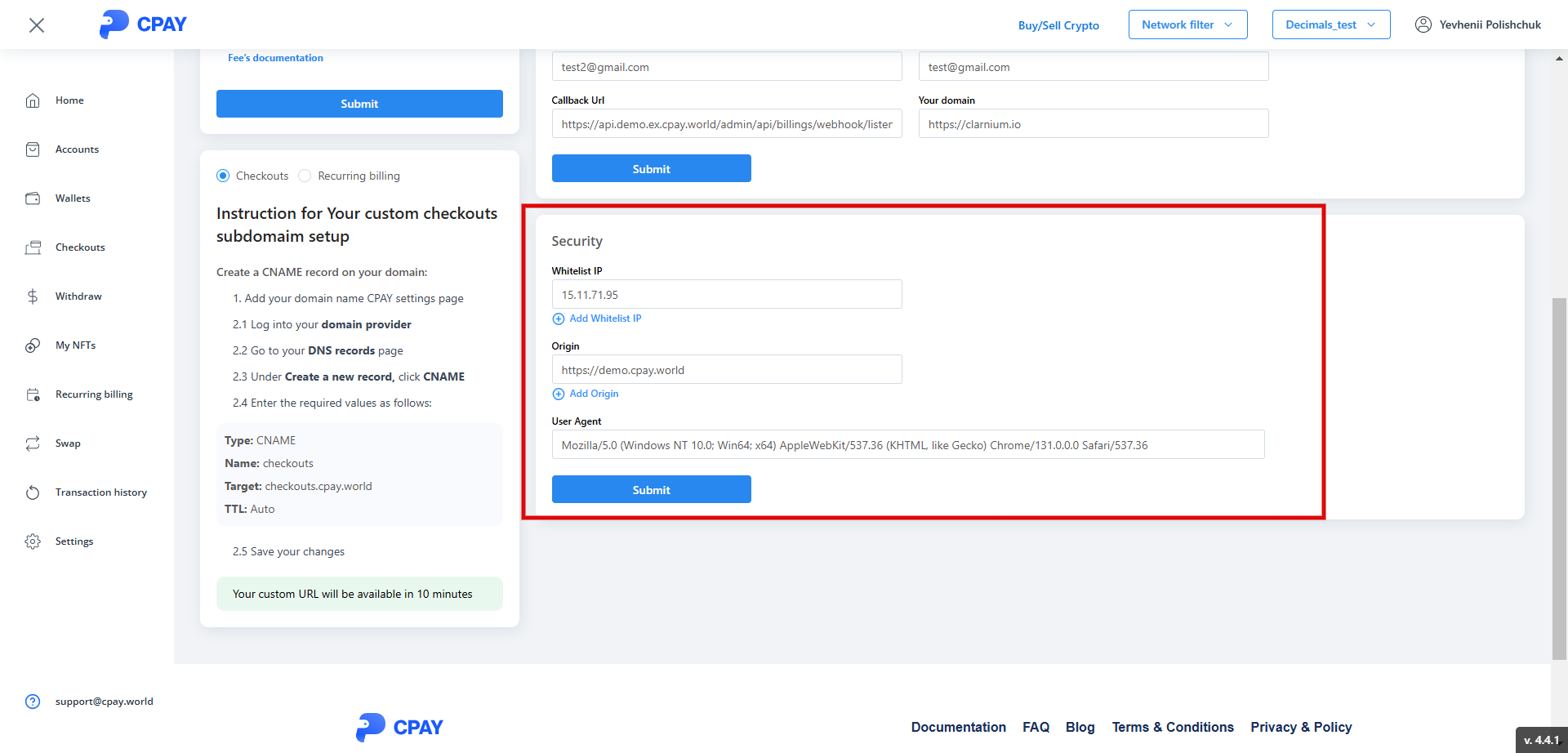The width and height of the screenshot is (1568, 753).
Task: Click the User Agent input field
Action: click(907, 445)
